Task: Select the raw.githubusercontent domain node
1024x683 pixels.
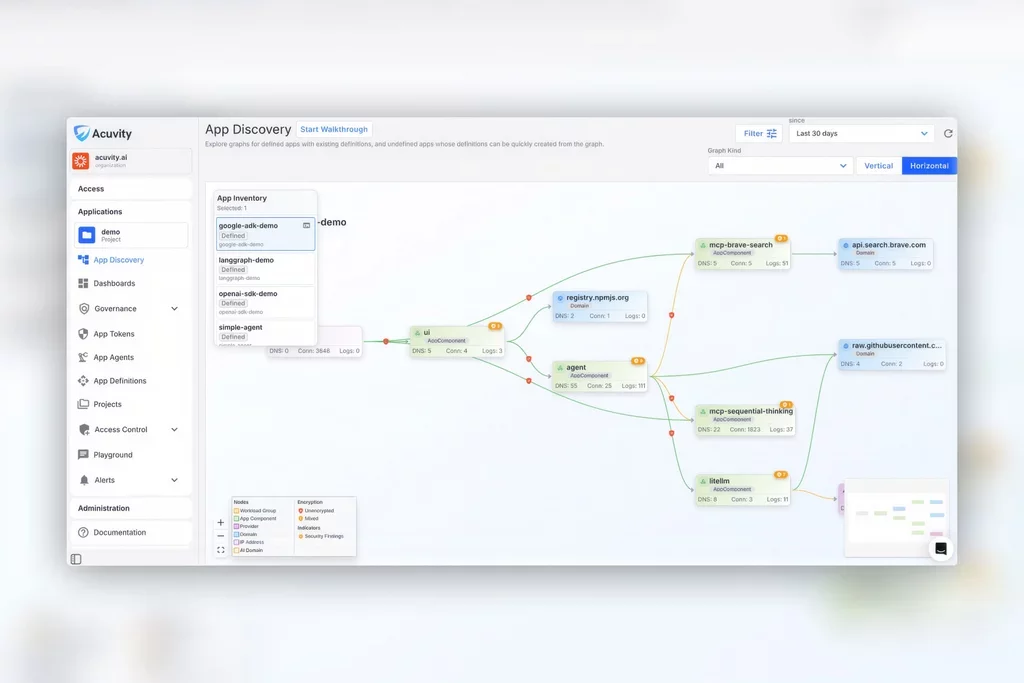Action: click(891, 354)
